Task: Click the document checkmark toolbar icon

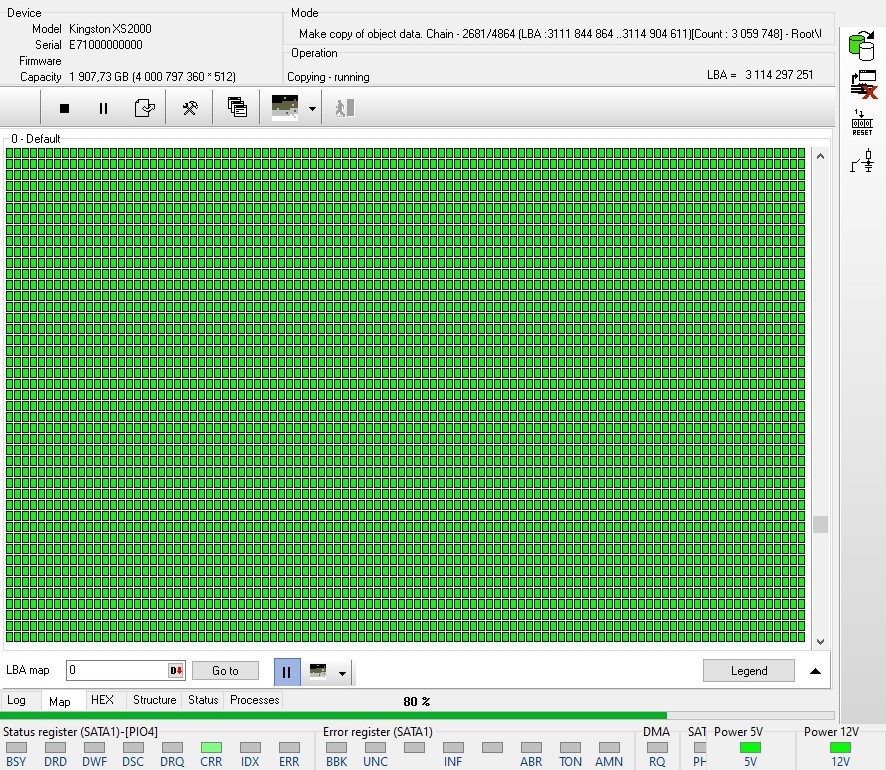Action: point(145,108)
